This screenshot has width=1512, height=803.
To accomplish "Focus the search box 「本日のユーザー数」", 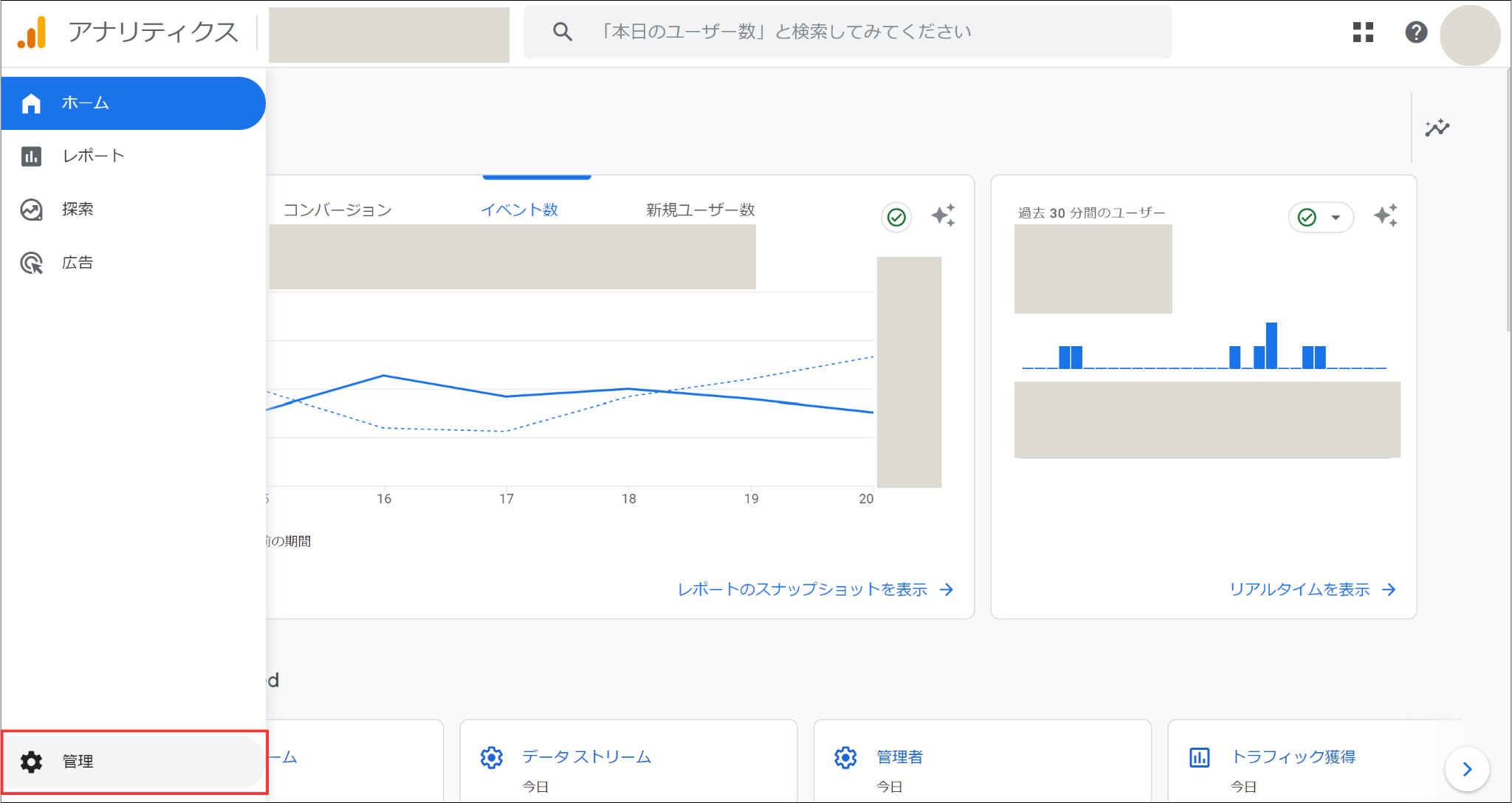I will point(848,32).
